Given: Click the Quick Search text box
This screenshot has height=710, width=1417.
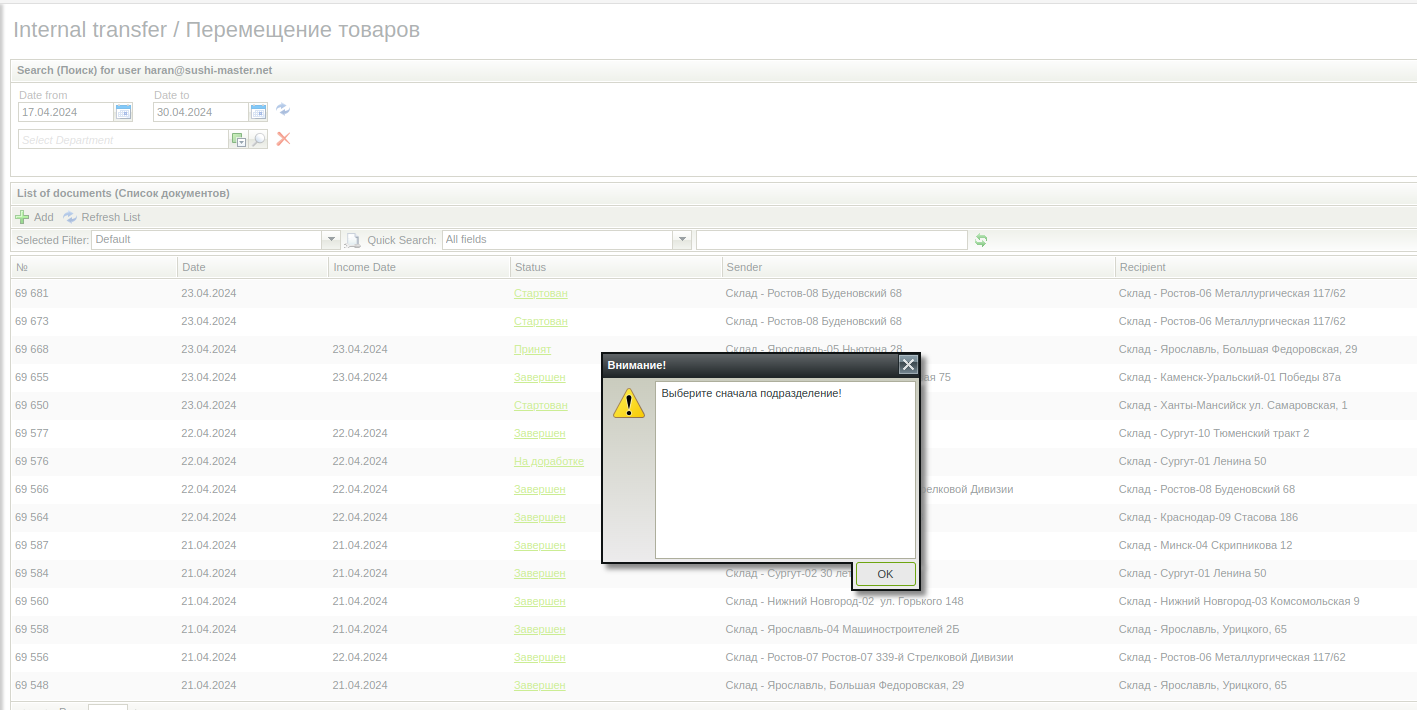Looking at the screenshot, I should (x=832, y=240).
